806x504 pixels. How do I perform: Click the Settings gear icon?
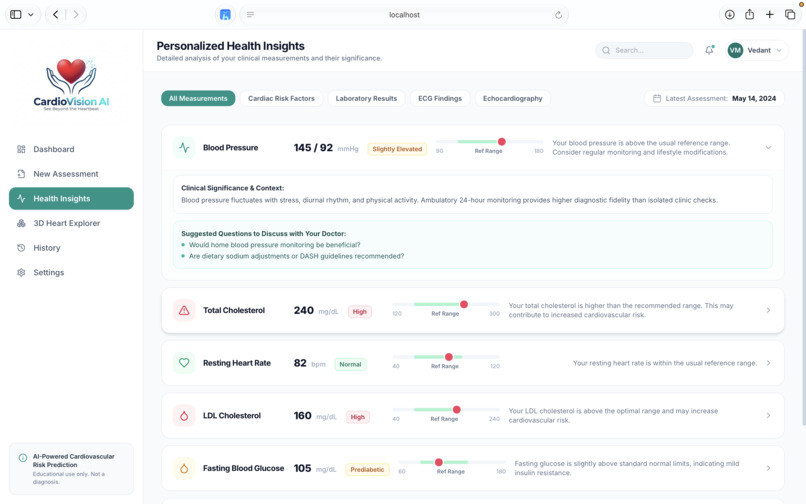(21, 273)
